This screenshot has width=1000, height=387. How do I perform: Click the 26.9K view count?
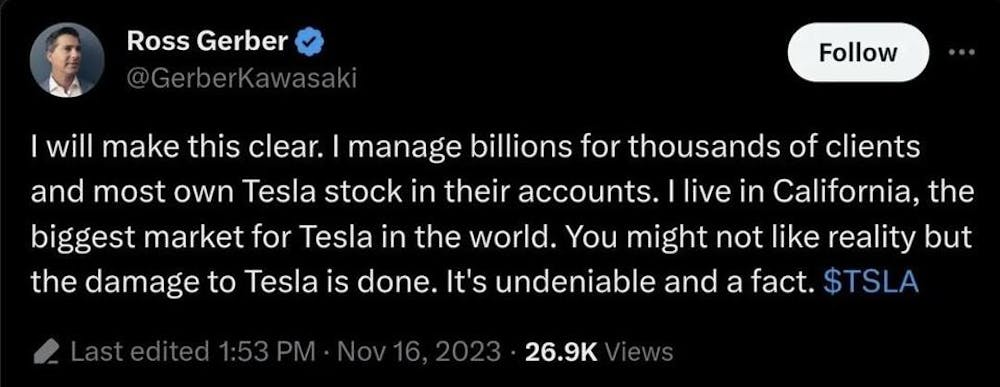(x=560, y=351)
